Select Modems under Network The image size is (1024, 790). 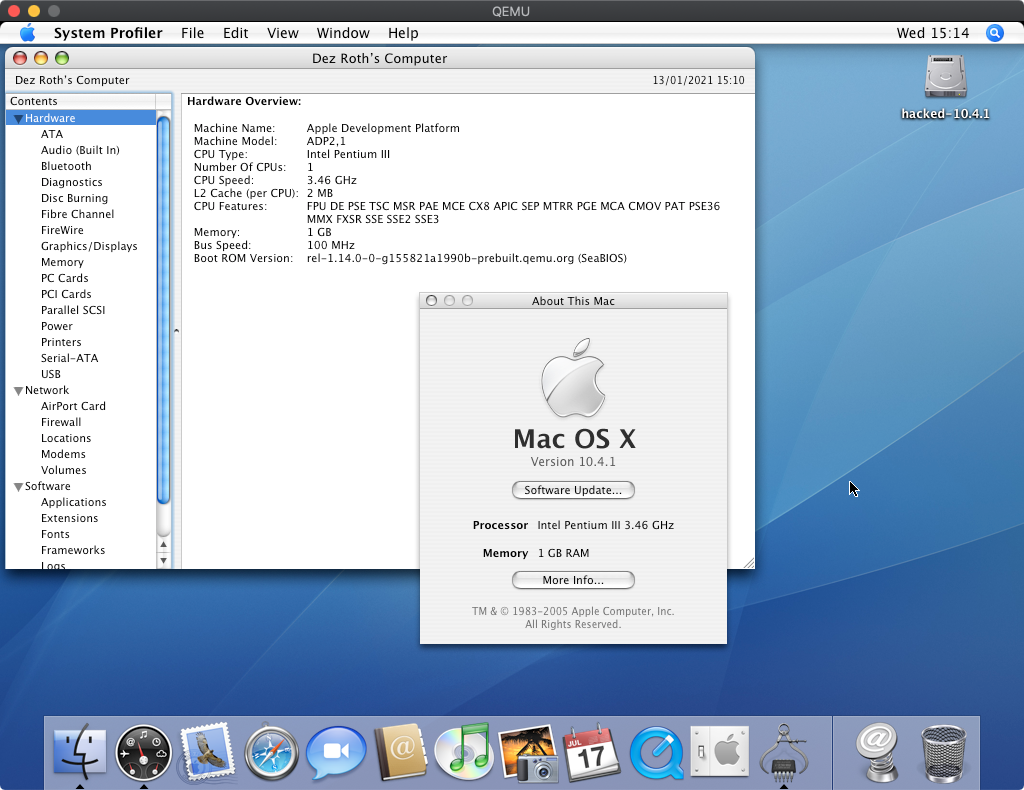[63, 454]
